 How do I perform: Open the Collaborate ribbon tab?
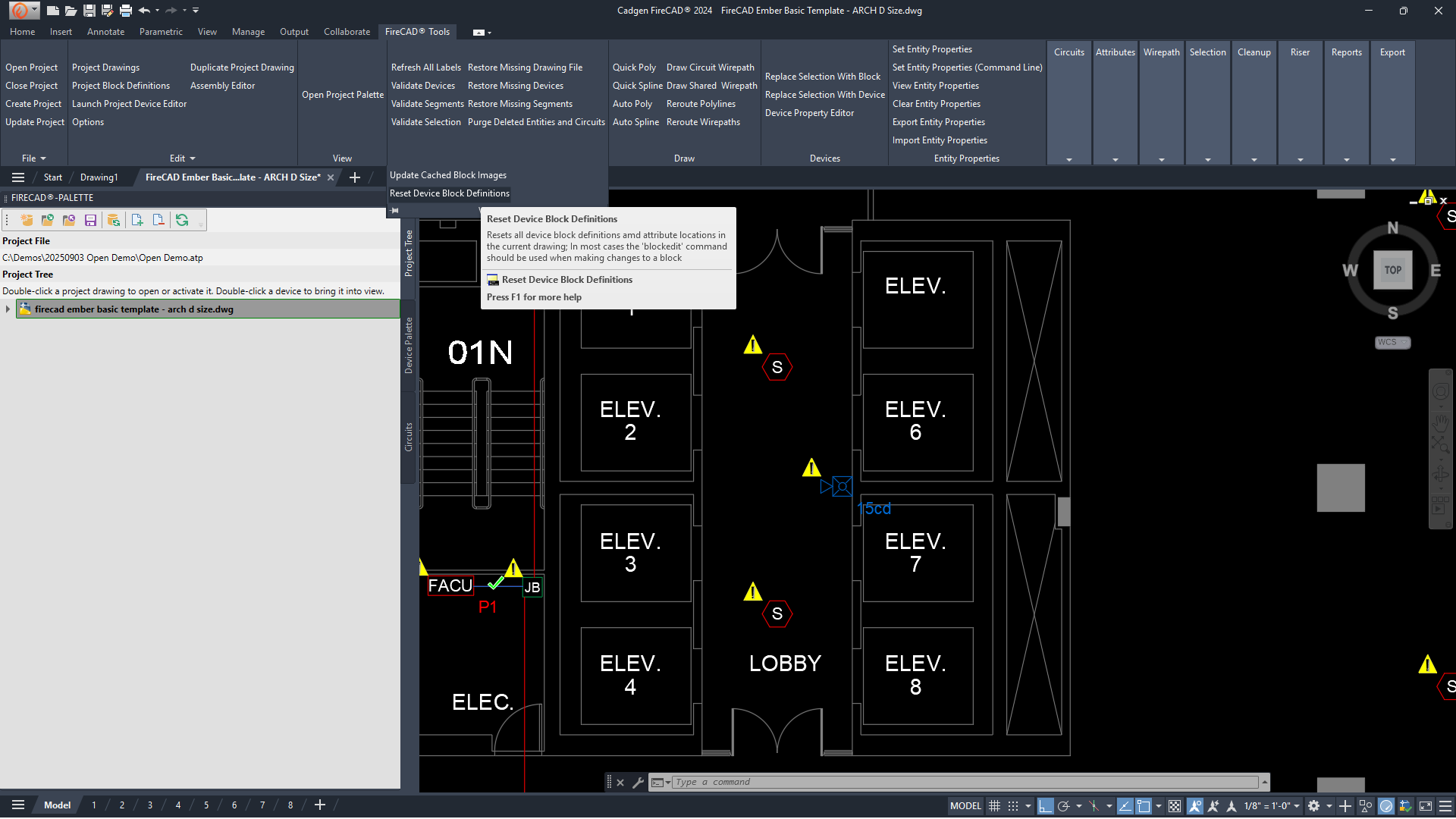347,32
